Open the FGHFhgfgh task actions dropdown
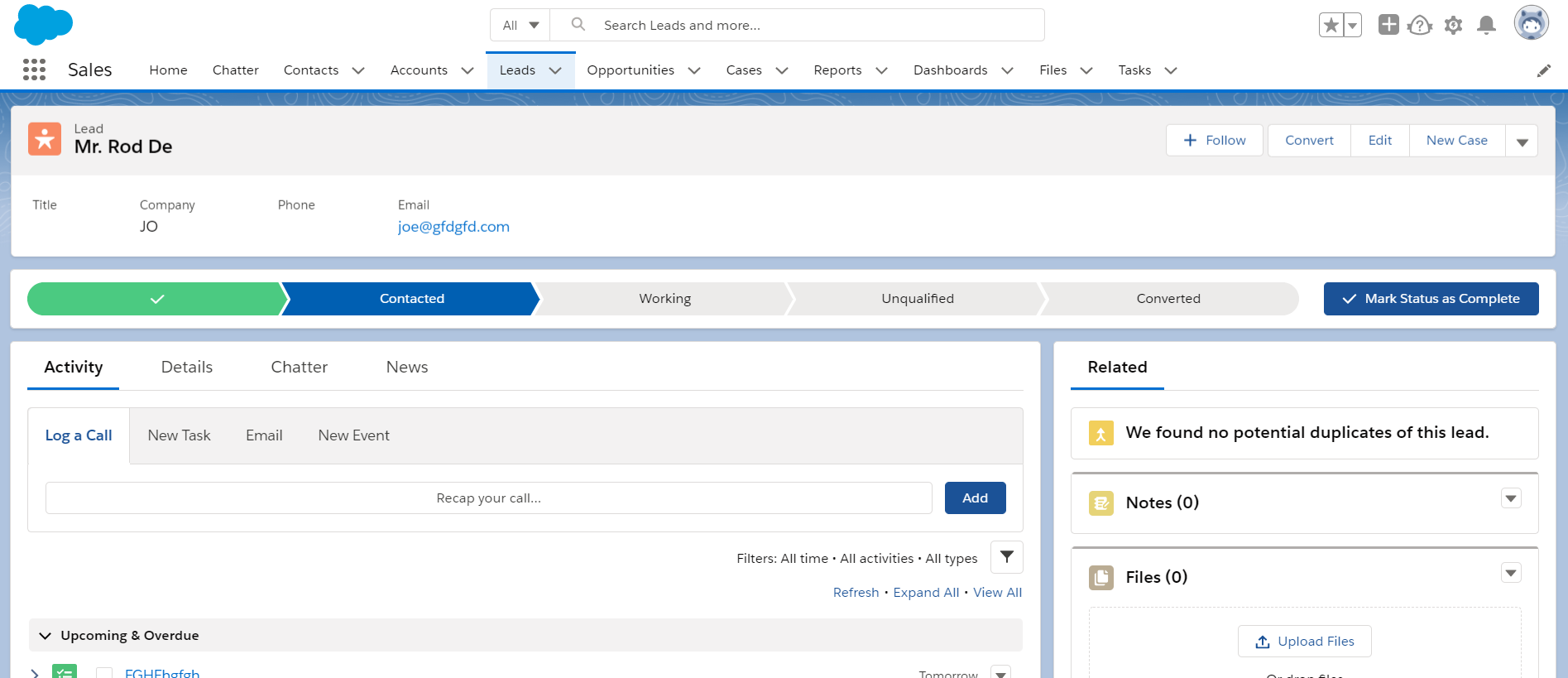The width and height of the screenshot is (1568, 678). [1001, 672]
